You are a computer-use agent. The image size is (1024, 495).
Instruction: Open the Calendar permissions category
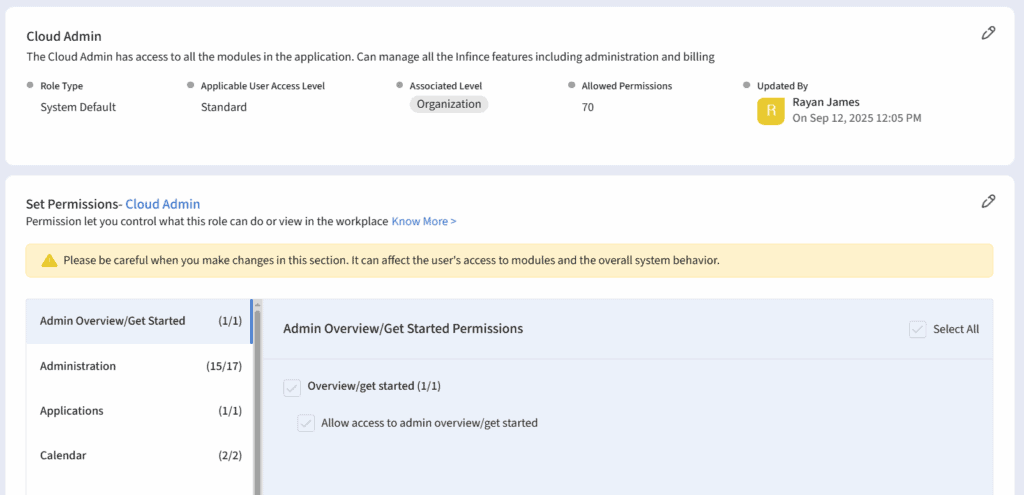pos(63,455)
